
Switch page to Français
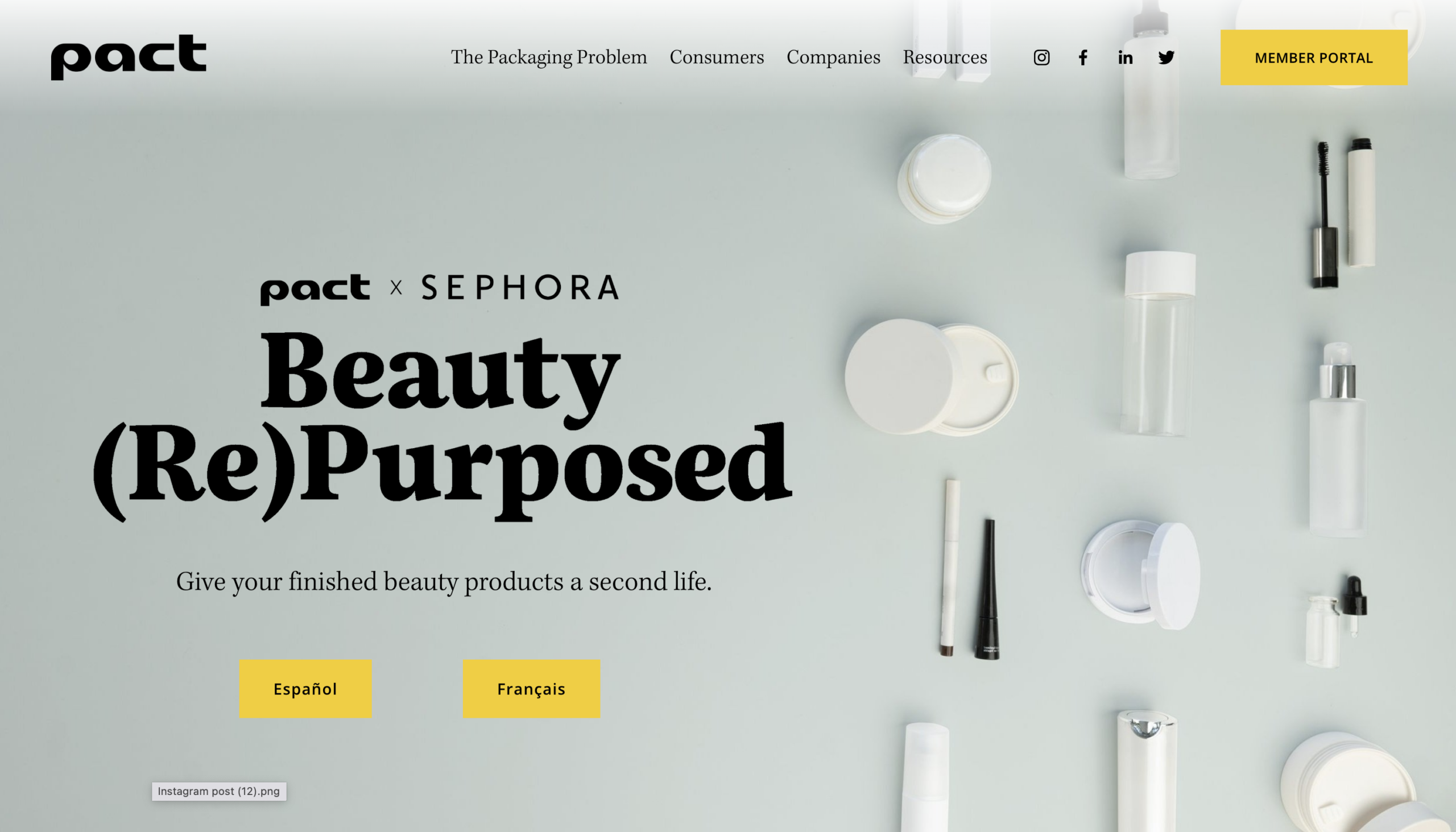coord(531,689)
